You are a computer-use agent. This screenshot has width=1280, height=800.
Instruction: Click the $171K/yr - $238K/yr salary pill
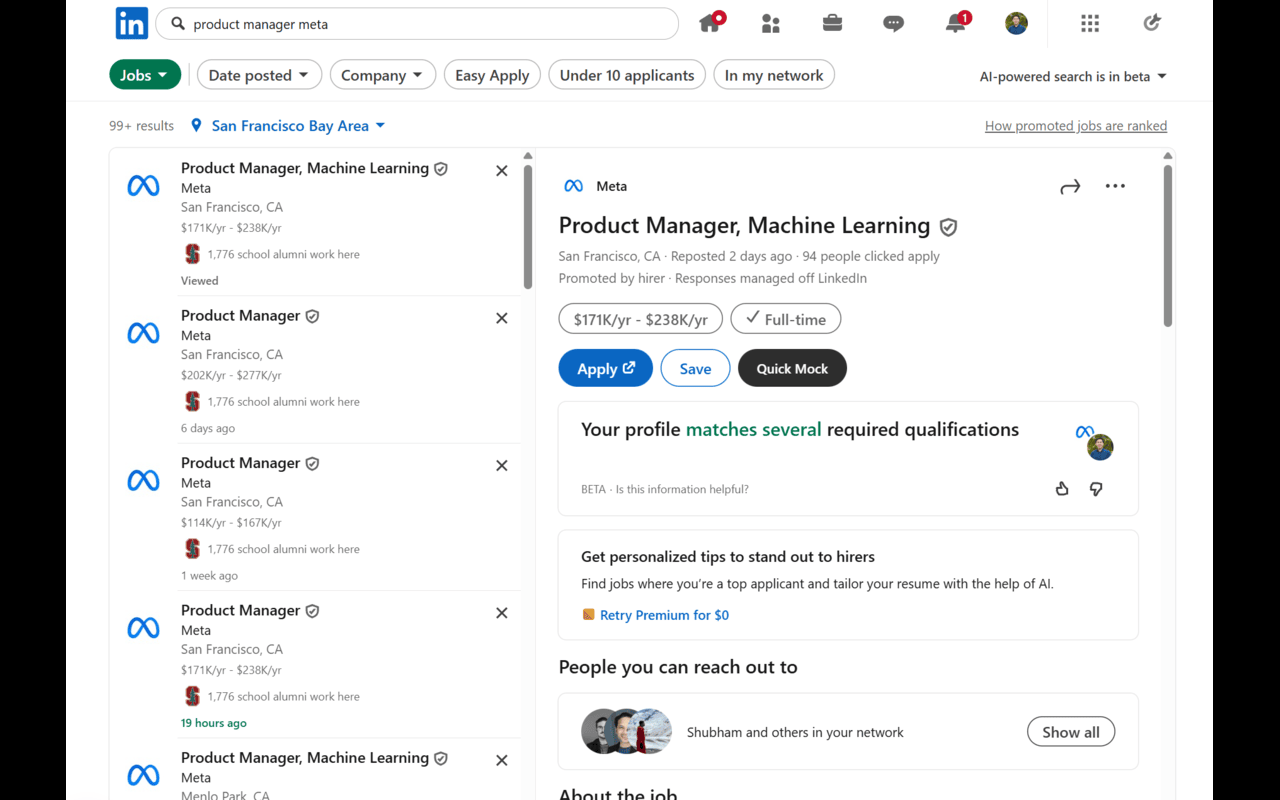(x=641, y=319)
